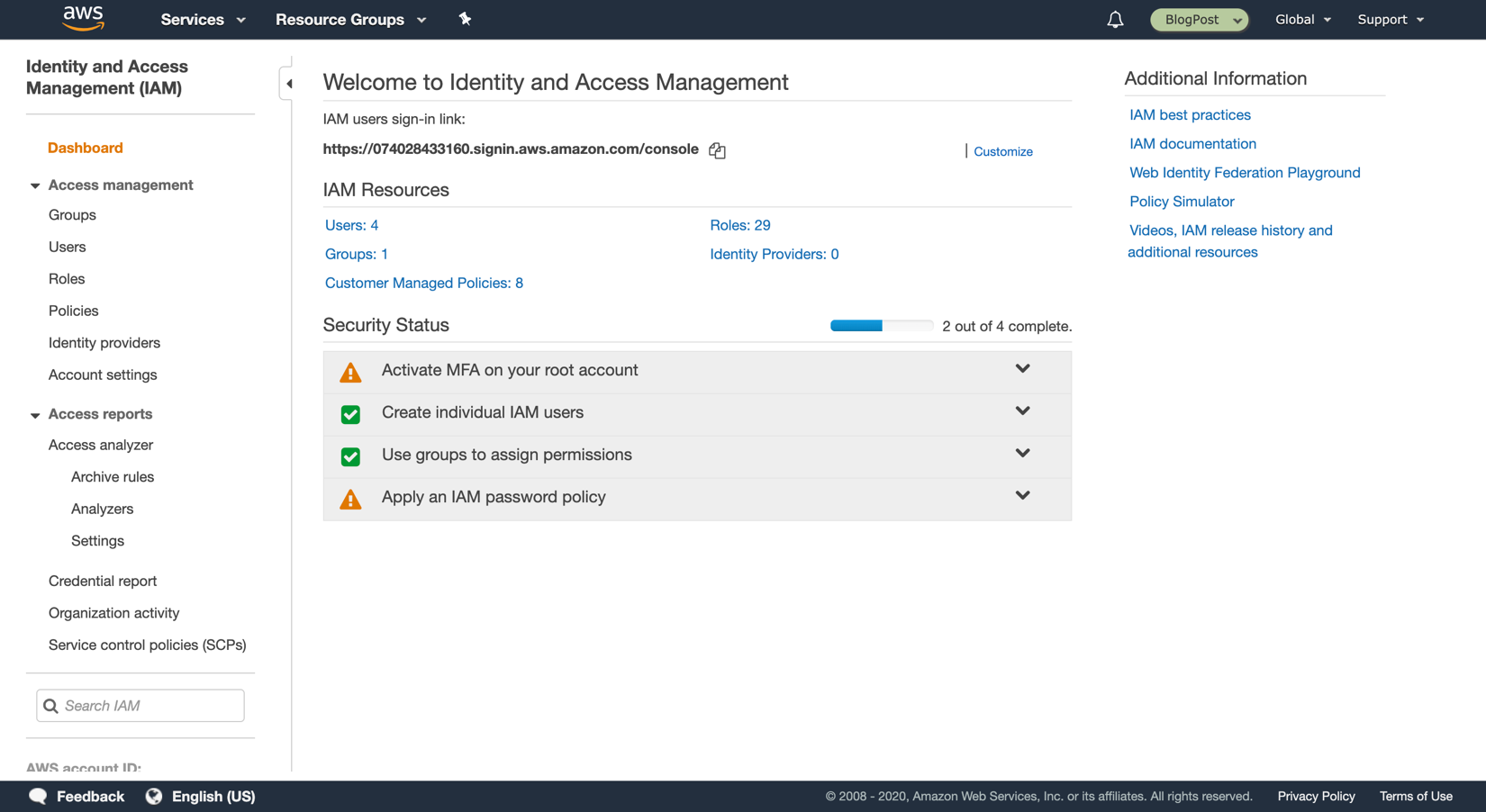Click the '2 out of 4 complete.' text
This screenshot has height=812, width=1486.
tap(1007, 326)
